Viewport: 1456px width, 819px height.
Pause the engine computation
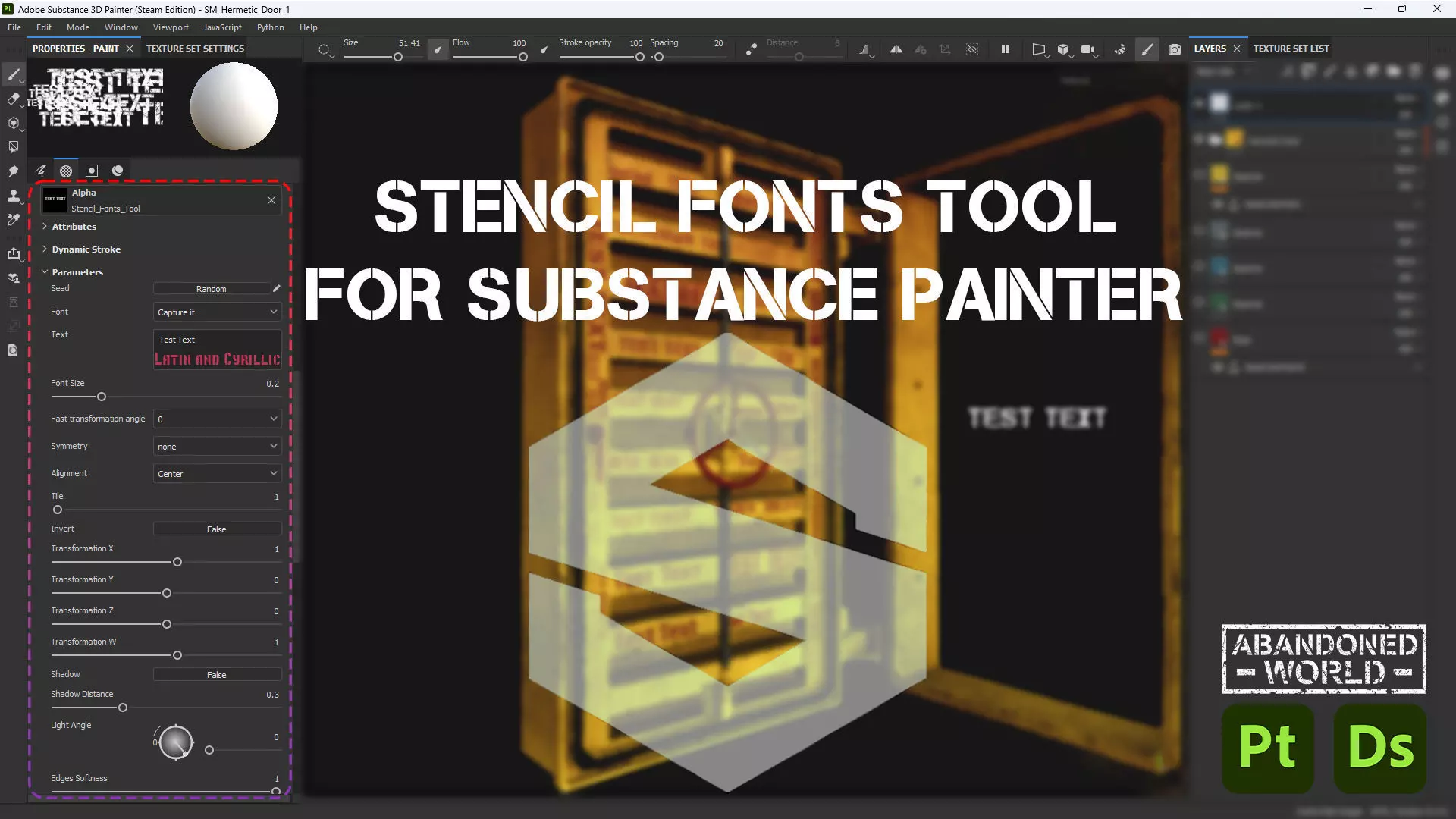pyautogui.click(x=1005, y=49)
